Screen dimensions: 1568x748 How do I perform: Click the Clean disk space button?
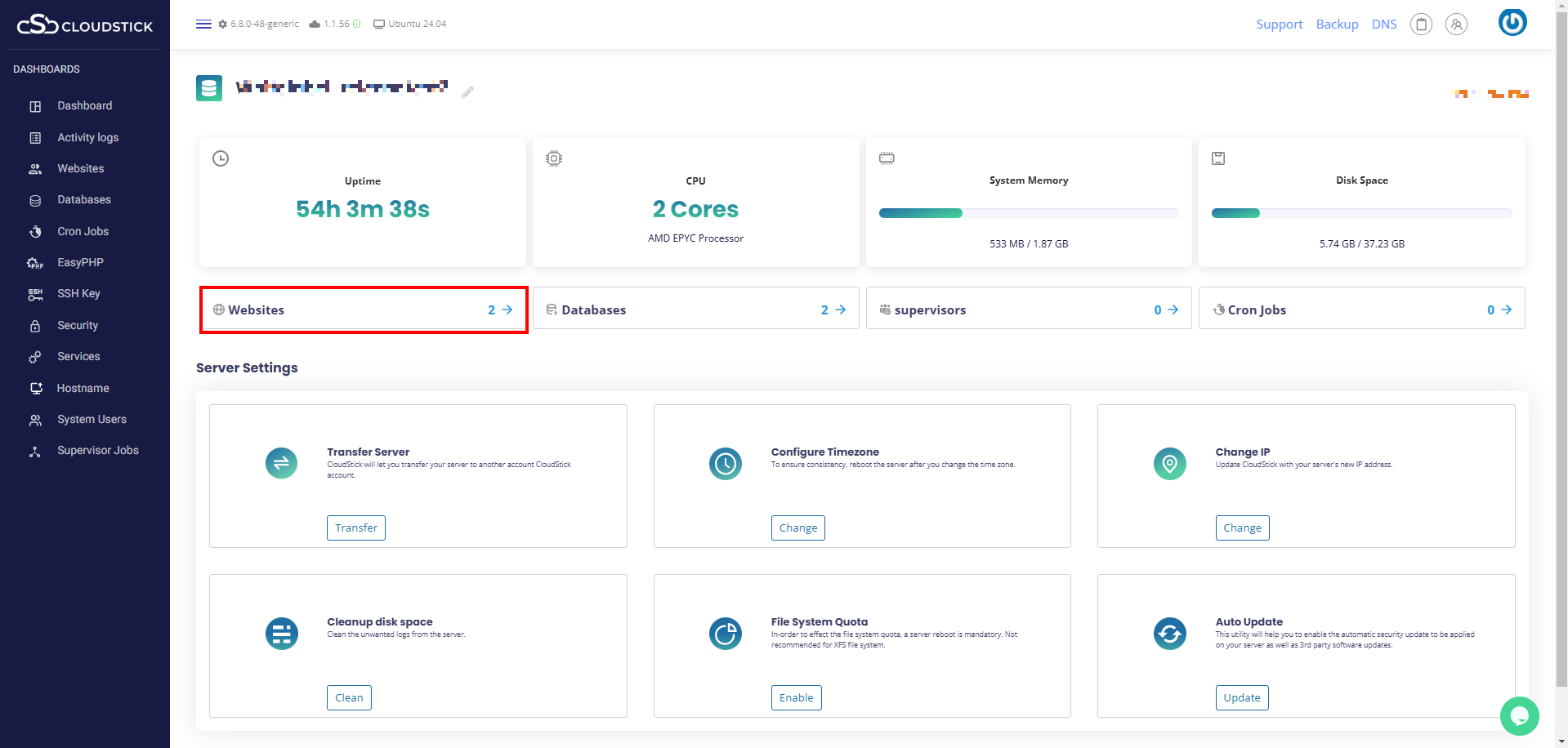coord(349,697)
